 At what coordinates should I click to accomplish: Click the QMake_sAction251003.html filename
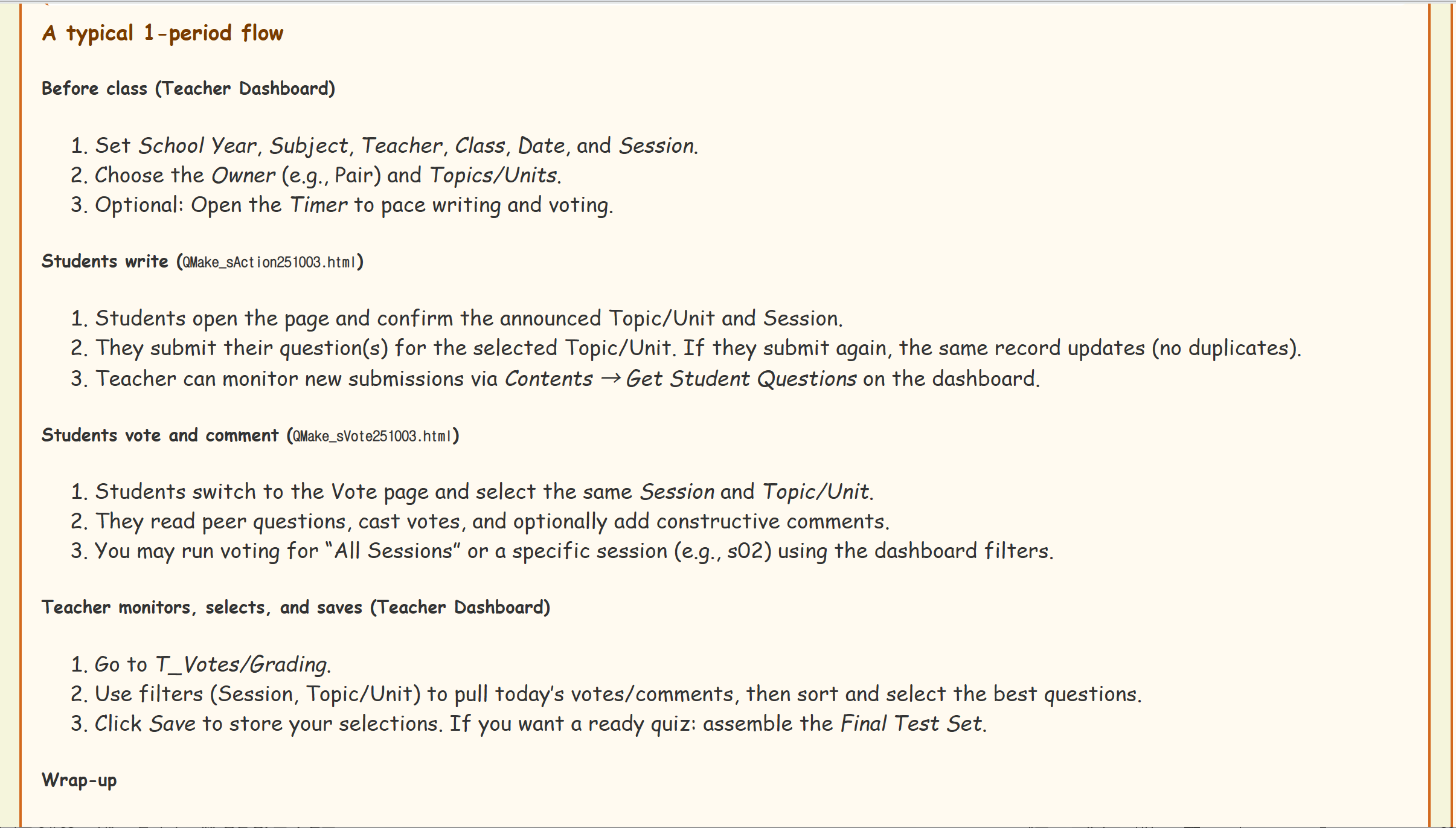coord(269,262)
